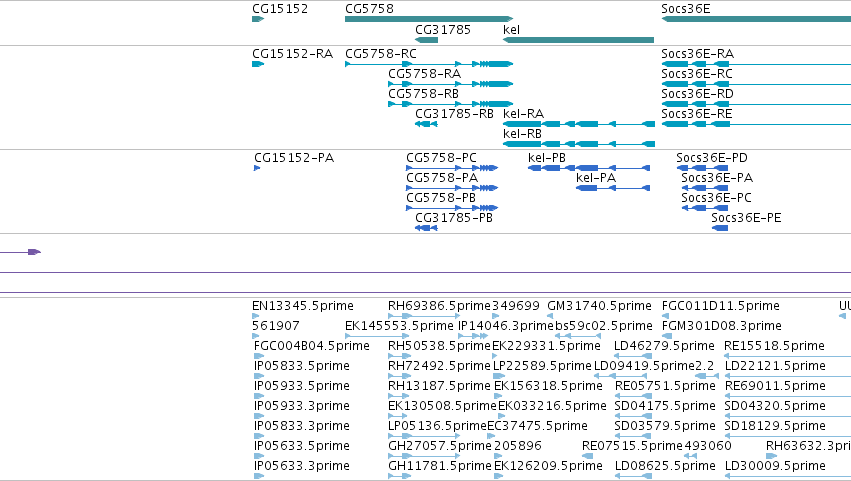The height and width of the screenshot is (481, 851).
Task: Select EST RH13187.5prime
Action: point(439,387)
